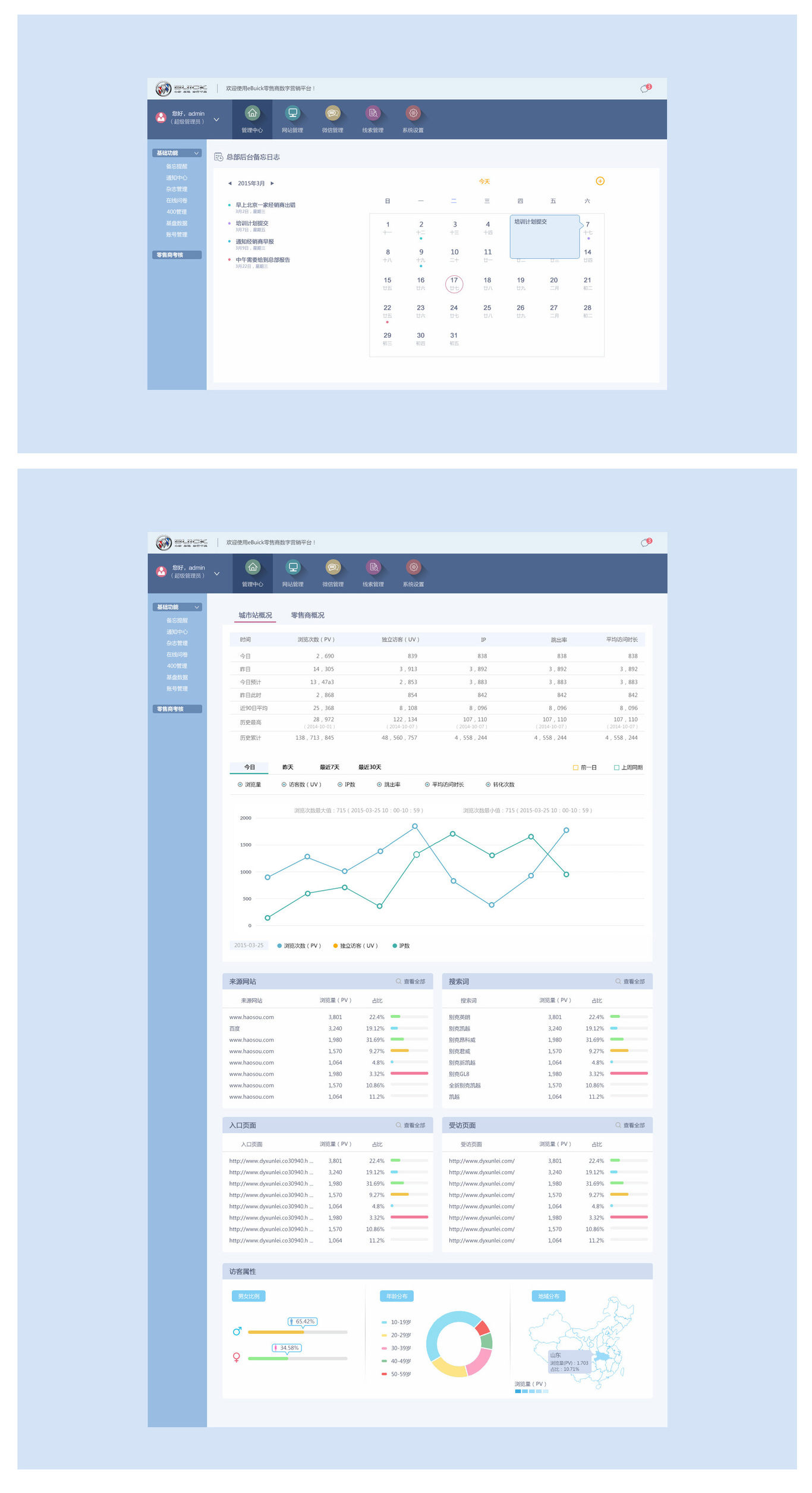Click 微信管理 chat icon on calendar page
Image resolution: width=812 pixels, height=1493 pixels.
(x=332, y=113)
